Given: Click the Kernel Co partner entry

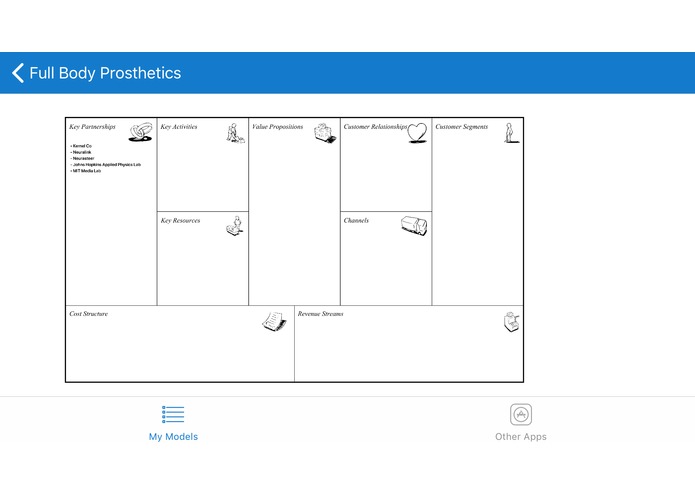Looking at the screenshot, I should [81, 146].
